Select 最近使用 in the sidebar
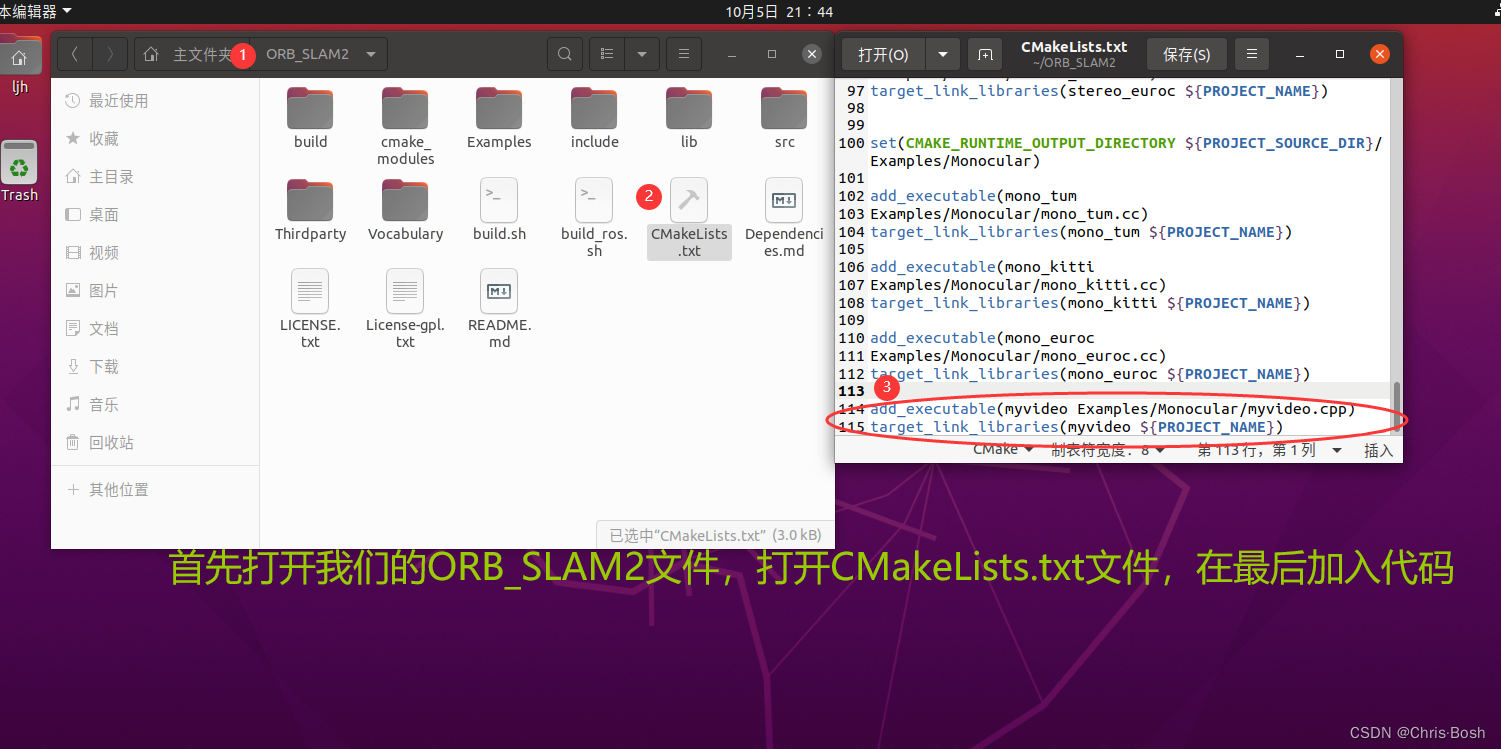1501x749 pixels. pos(155,100)
